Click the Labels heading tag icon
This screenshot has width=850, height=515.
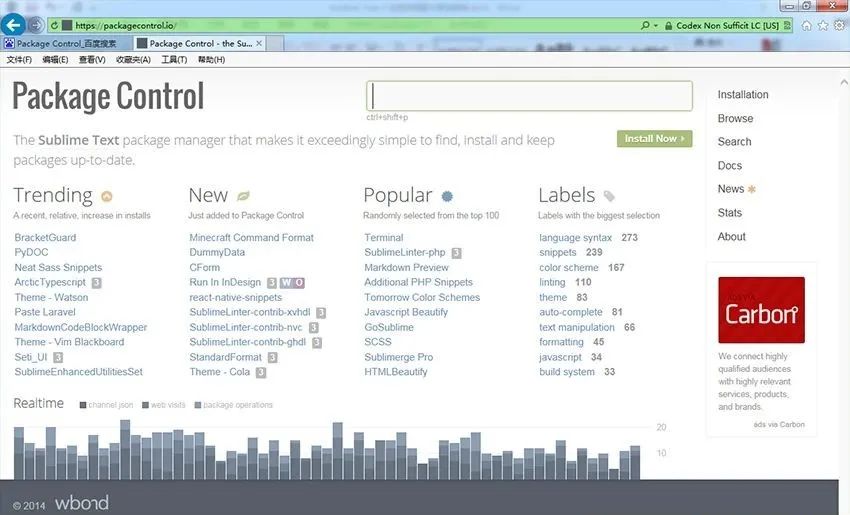point(609,196)
